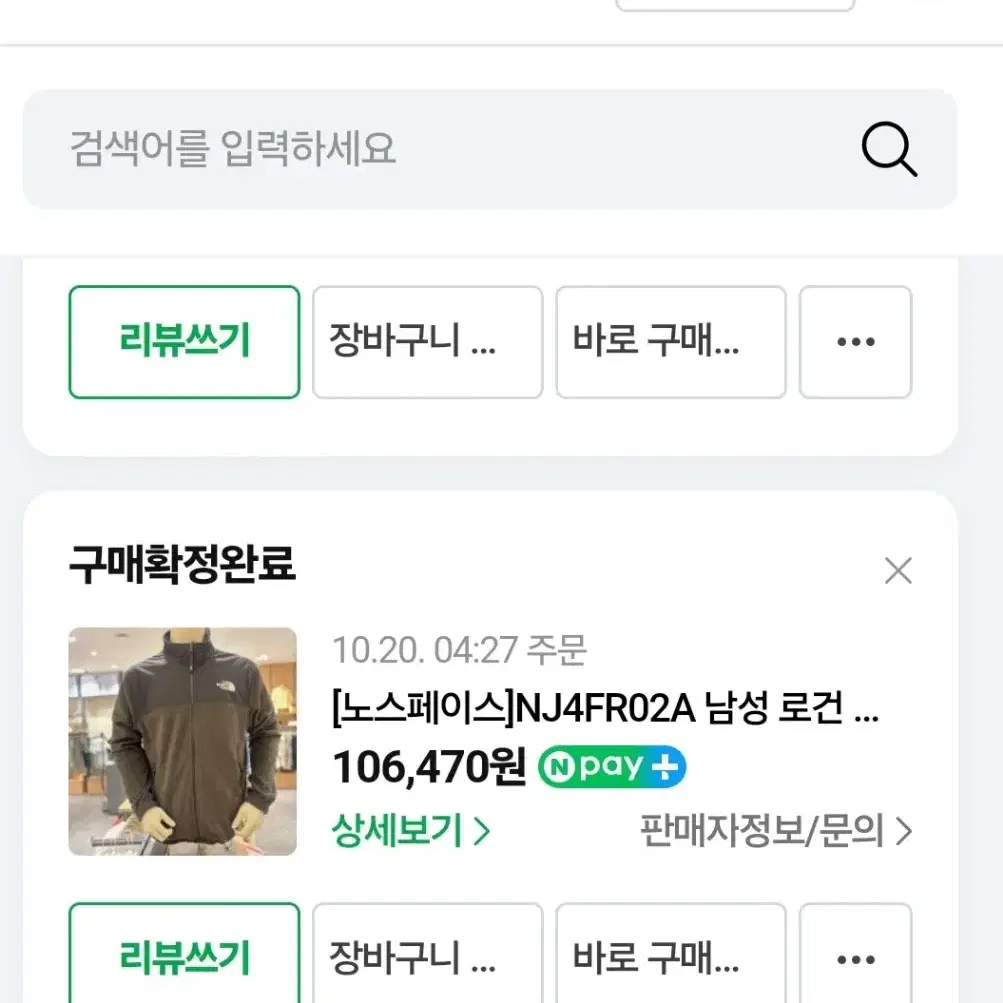Open 판매자정보/문의 seller info link
The height and width of the screenshot is (1003, 1003).
[765, 832]
